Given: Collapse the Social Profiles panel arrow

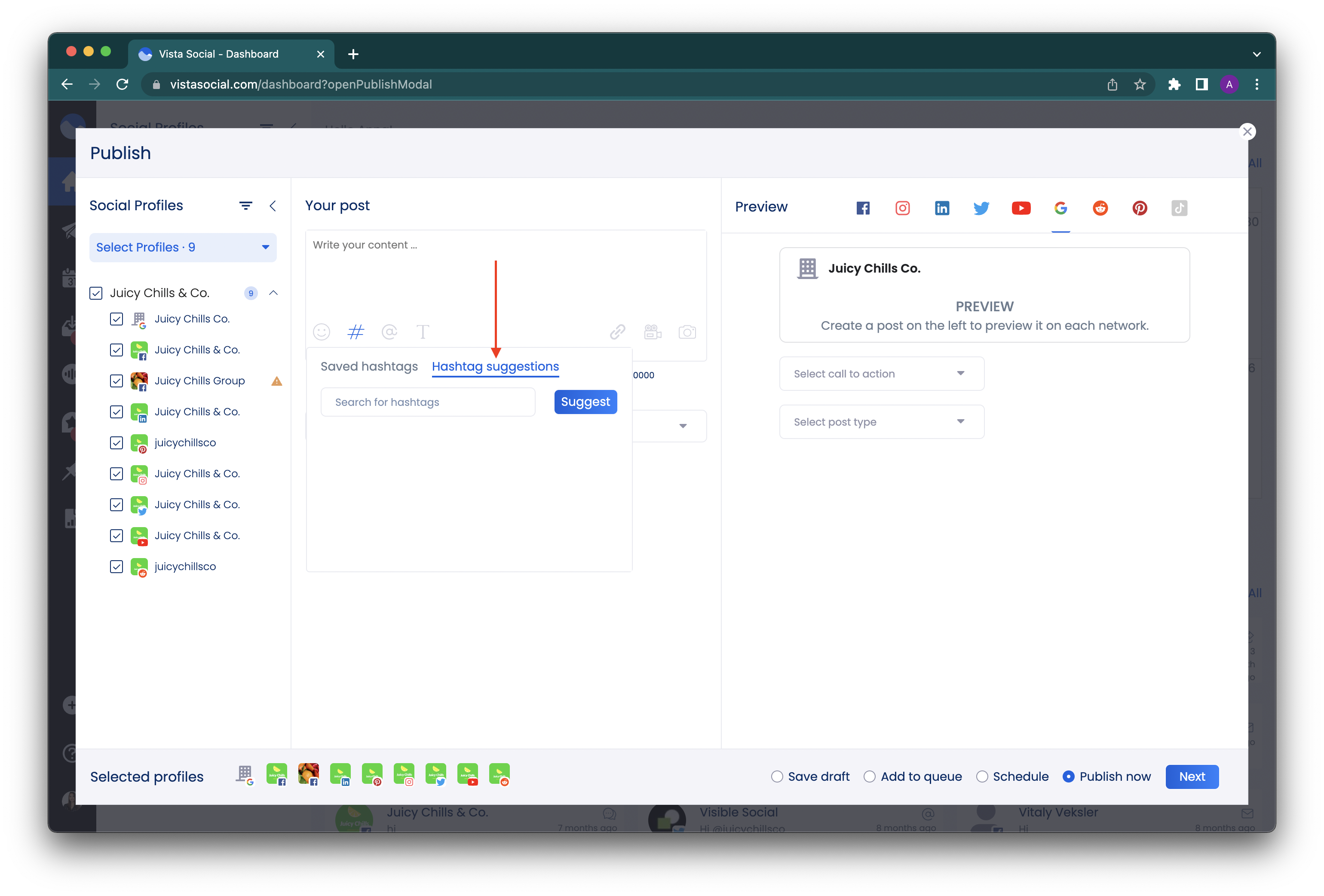Looking at the screenshot, I should (x=273, y=206).
